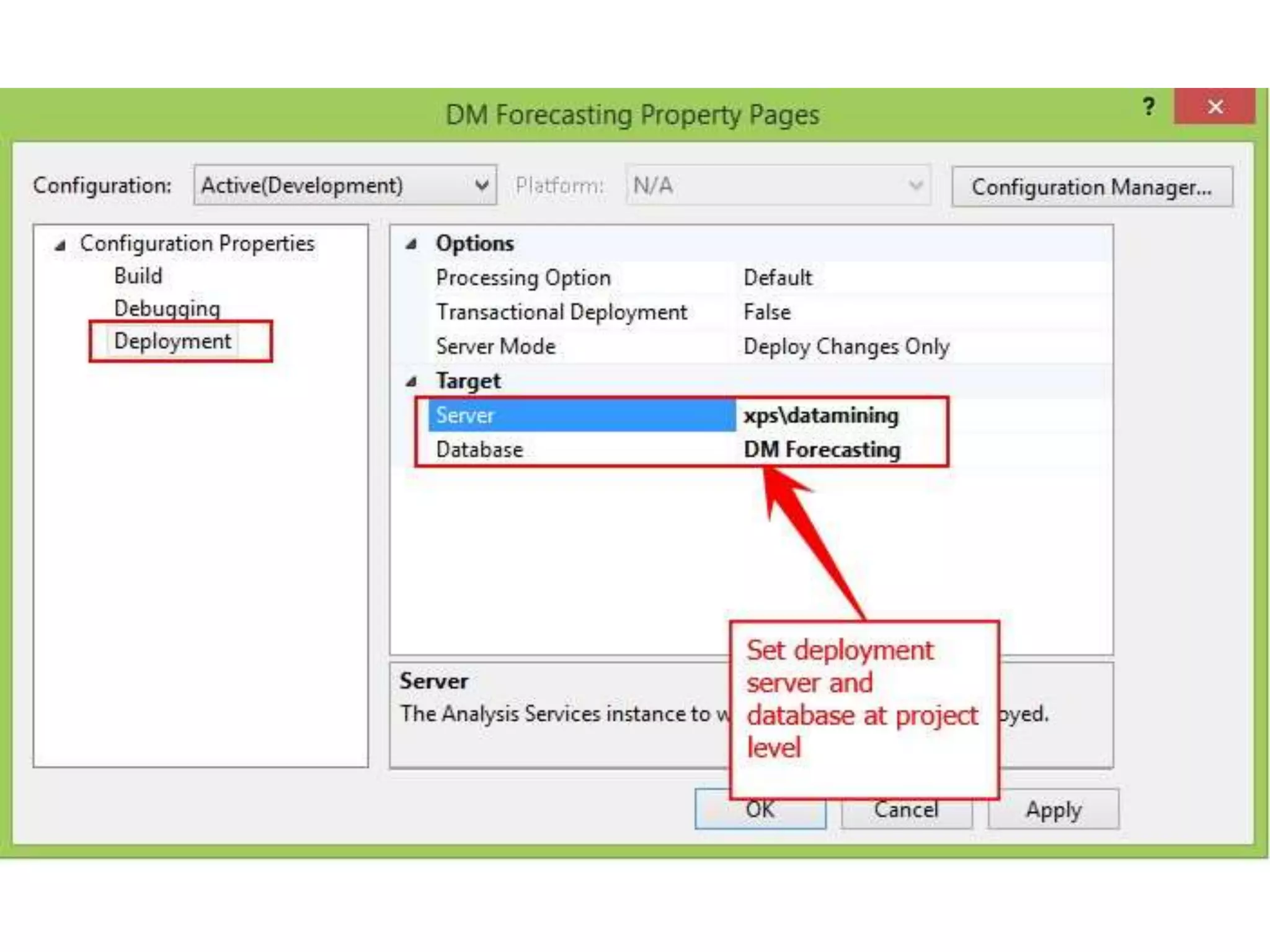
Task: Click the Default value of Processing Option
Action: point(777,278)
